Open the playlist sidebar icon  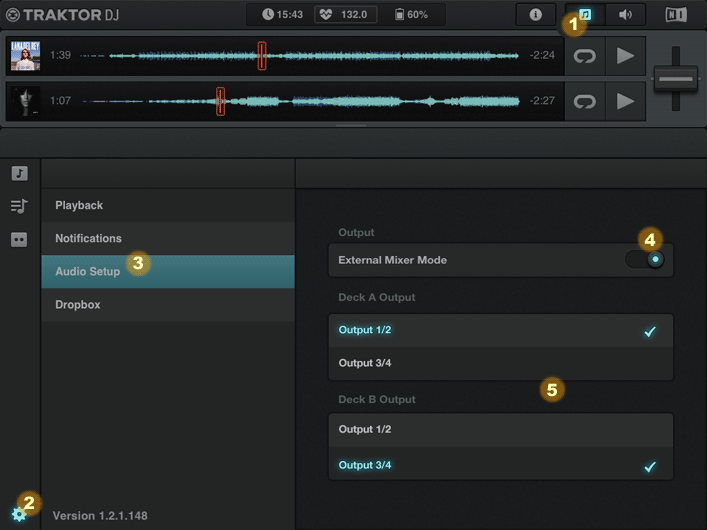pos(19,207)
